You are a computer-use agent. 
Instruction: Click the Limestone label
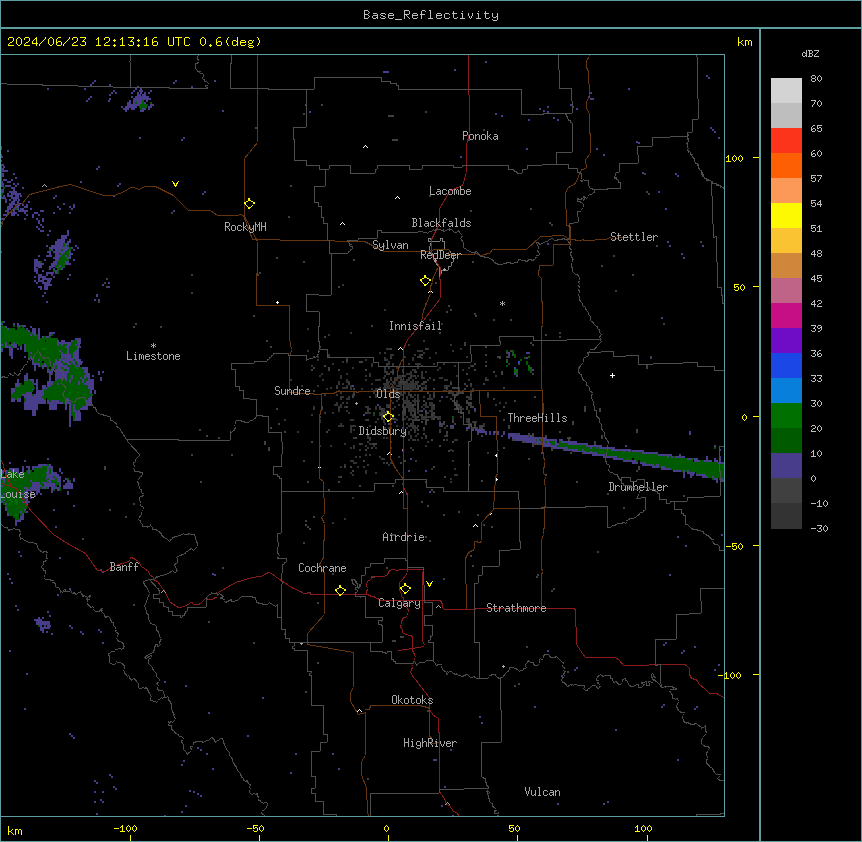tap(153, 356)
